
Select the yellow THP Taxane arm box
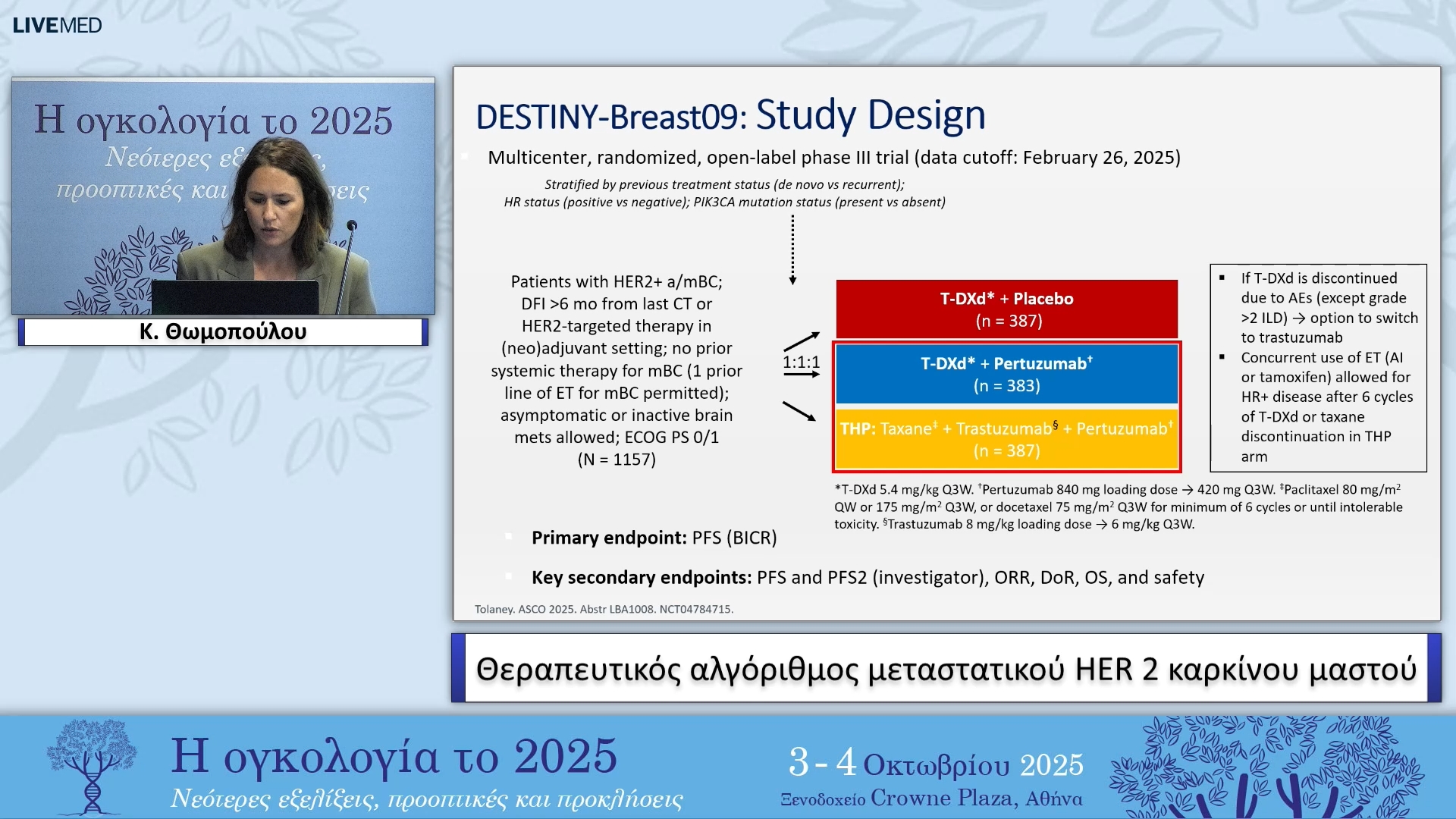[1006, 439]
